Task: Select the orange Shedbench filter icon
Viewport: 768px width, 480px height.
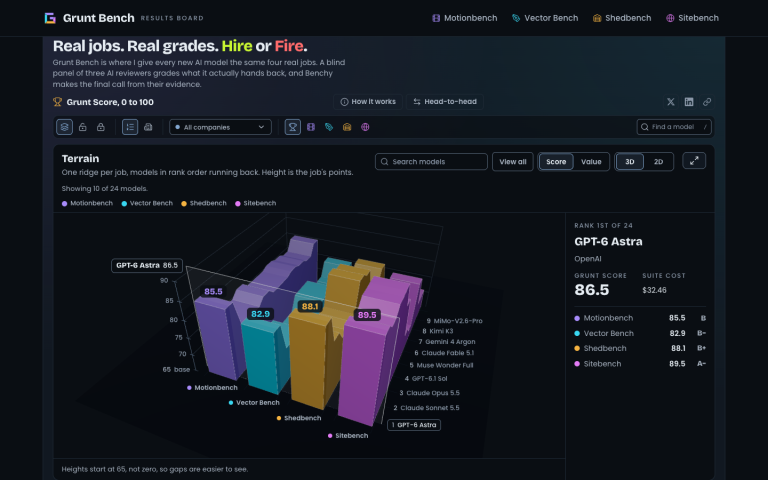Action: click(347, 127)
